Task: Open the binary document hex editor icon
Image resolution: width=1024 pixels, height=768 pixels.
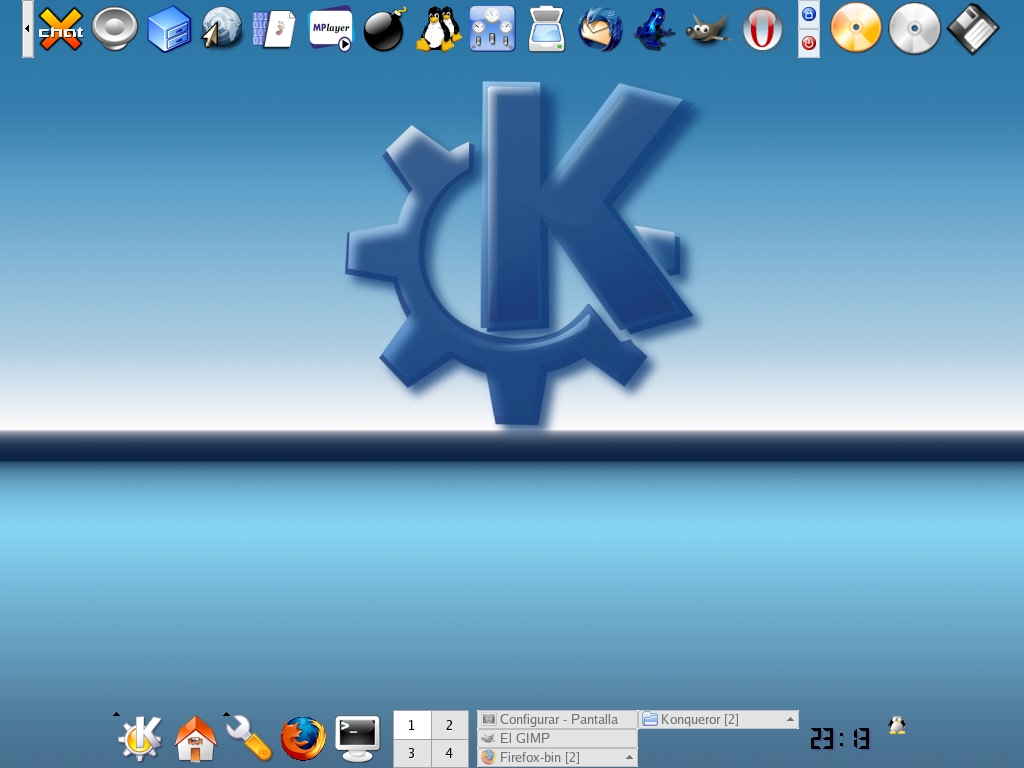Action: point(274,29)
